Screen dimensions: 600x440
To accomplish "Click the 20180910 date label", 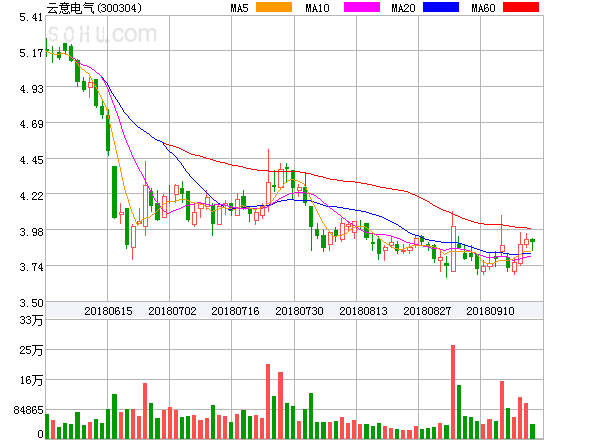I will coord(490,311).
